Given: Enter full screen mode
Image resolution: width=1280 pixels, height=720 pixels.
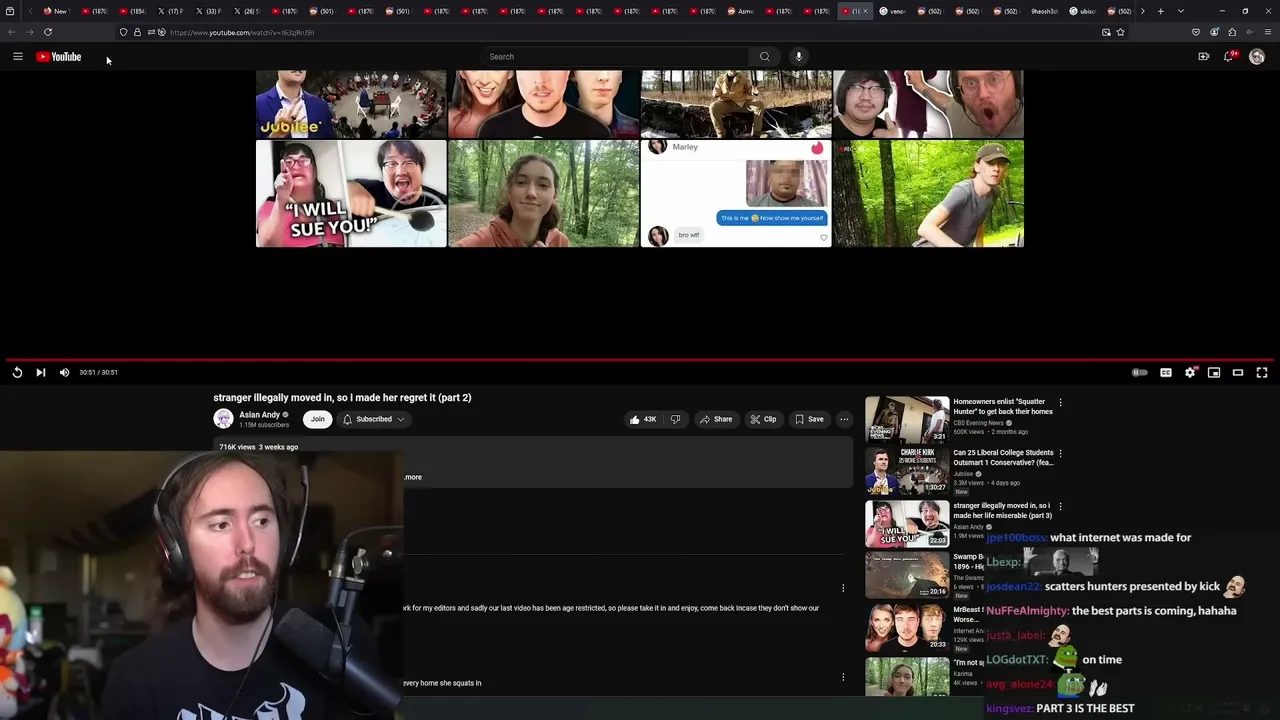Looking at the screenshot, I should click(x=1262, y=372).
